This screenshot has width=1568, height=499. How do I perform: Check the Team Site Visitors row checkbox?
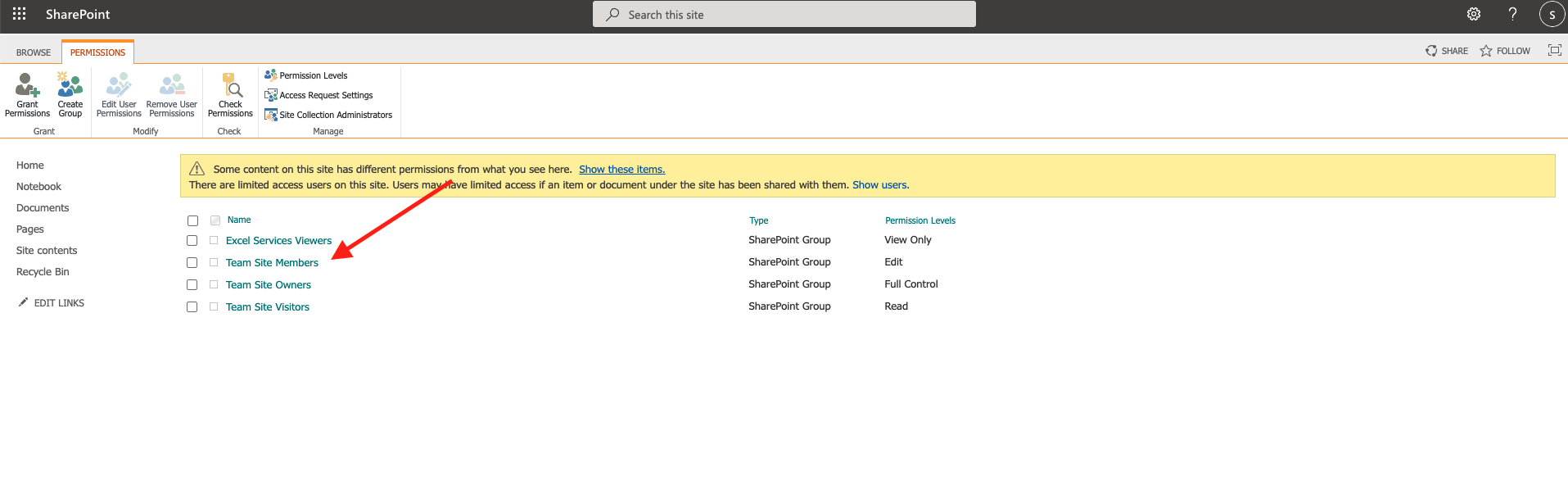click(192, 307)
